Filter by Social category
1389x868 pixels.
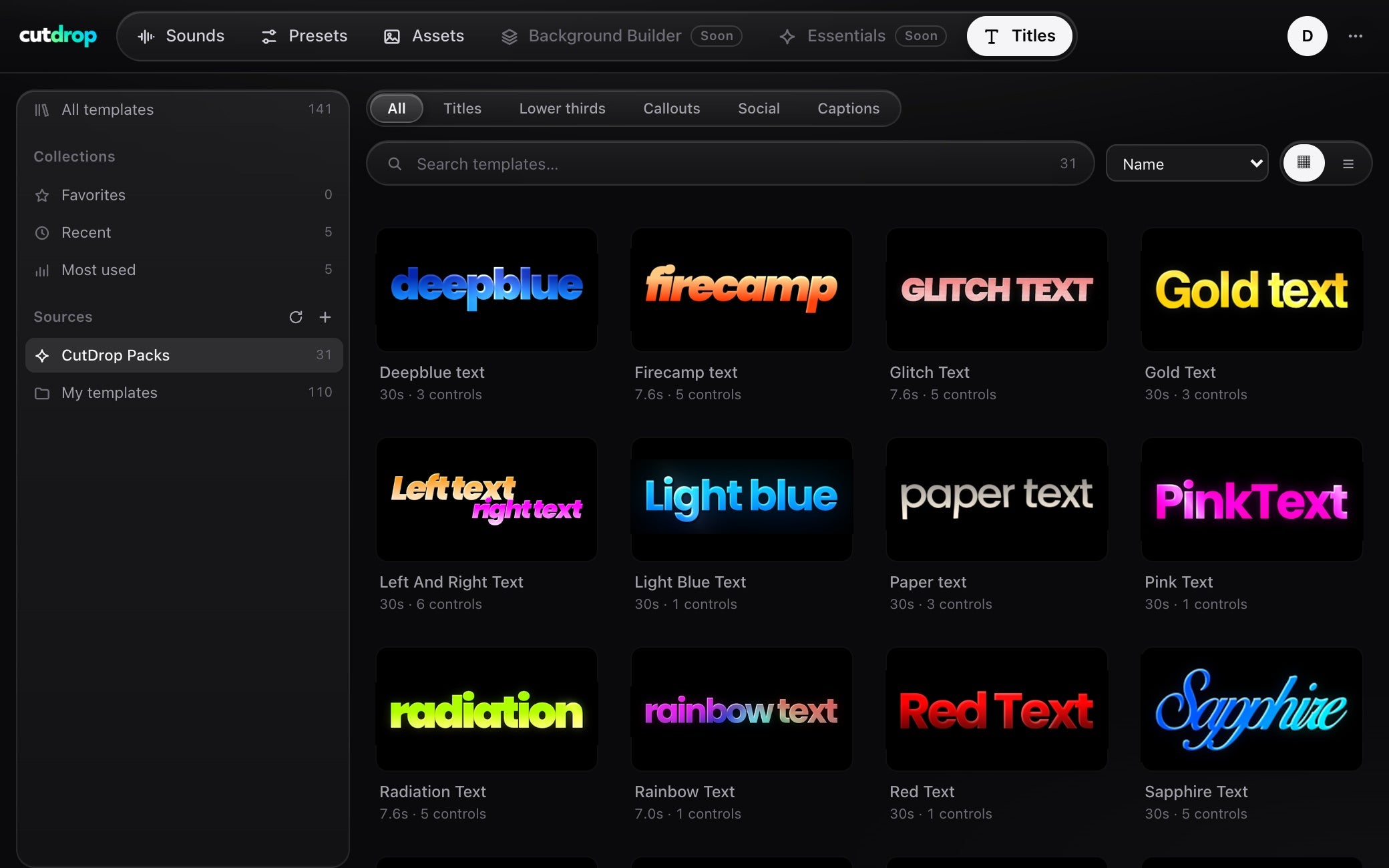(x=759, y=108)
